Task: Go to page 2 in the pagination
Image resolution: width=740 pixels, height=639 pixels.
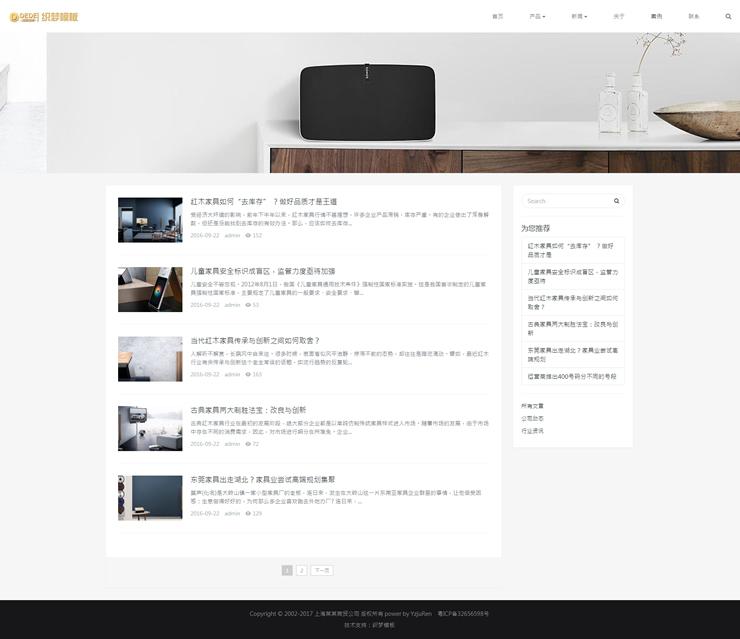Action: click(x=302, y=571)
